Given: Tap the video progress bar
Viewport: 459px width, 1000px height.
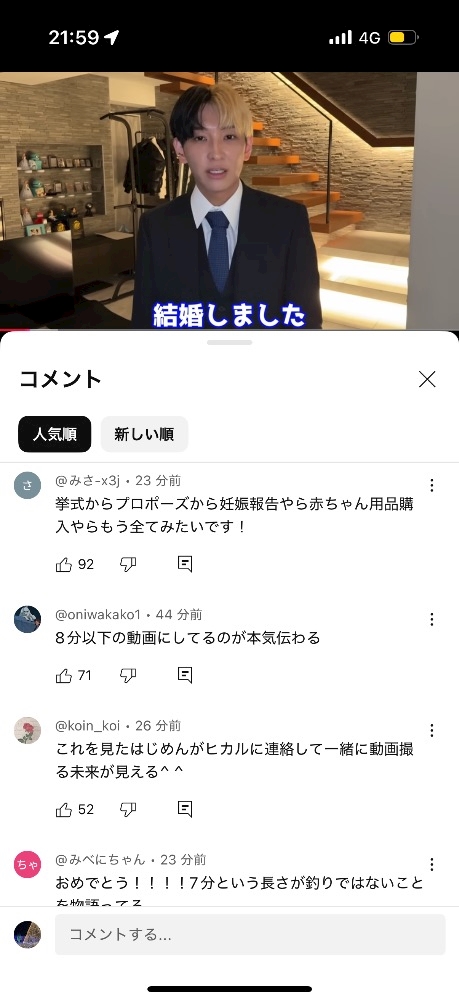Looking at the screenshot, I should point(230,330).
